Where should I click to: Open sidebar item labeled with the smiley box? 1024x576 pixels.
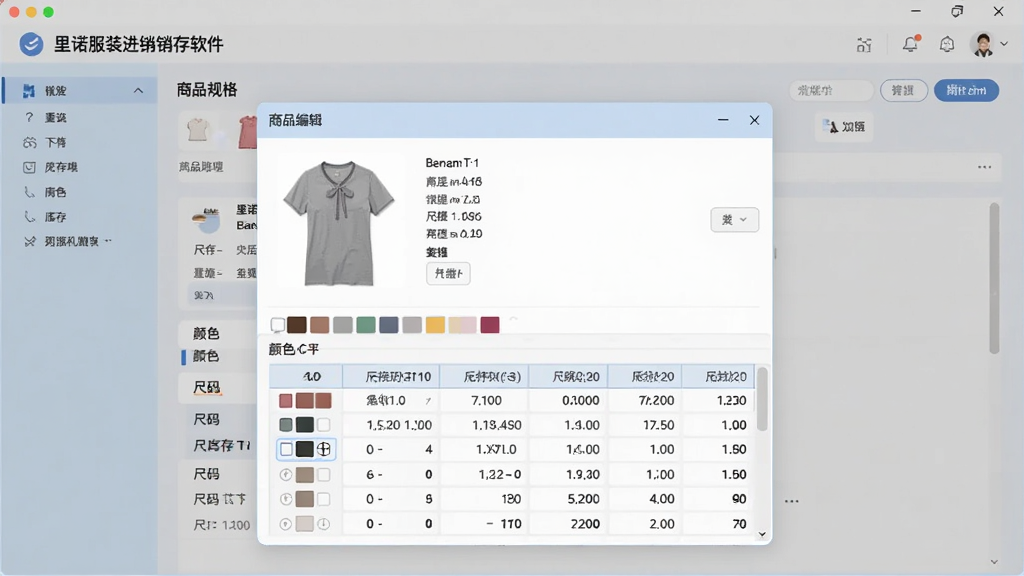(x=61, y=167)
